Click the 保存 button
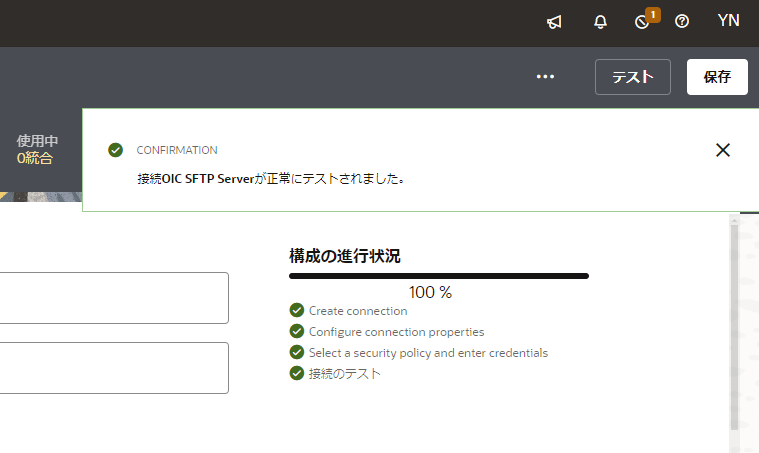Viewport: 759px width, 453px height. (x=717, y=77)
